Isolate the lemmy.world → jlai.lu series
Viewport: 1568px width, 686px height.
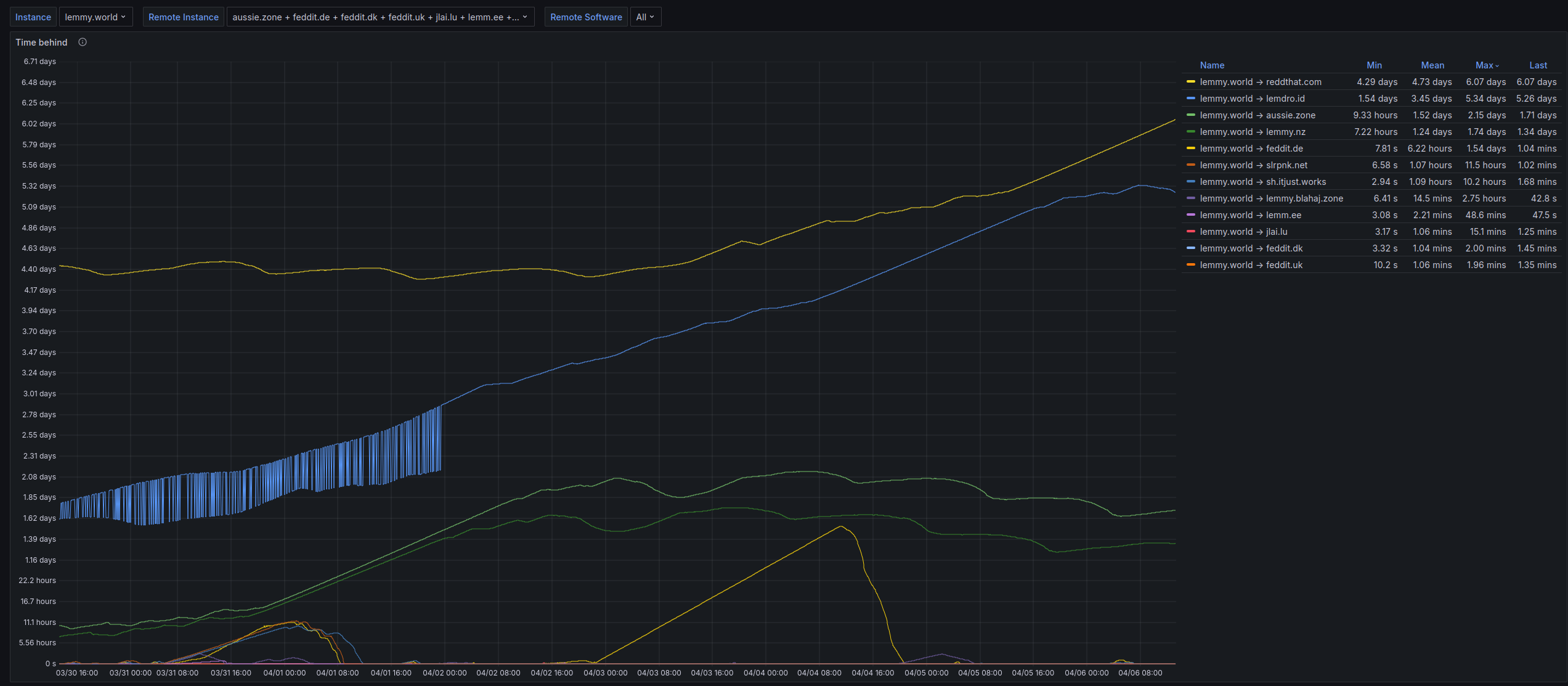[x=1243, y=232]
